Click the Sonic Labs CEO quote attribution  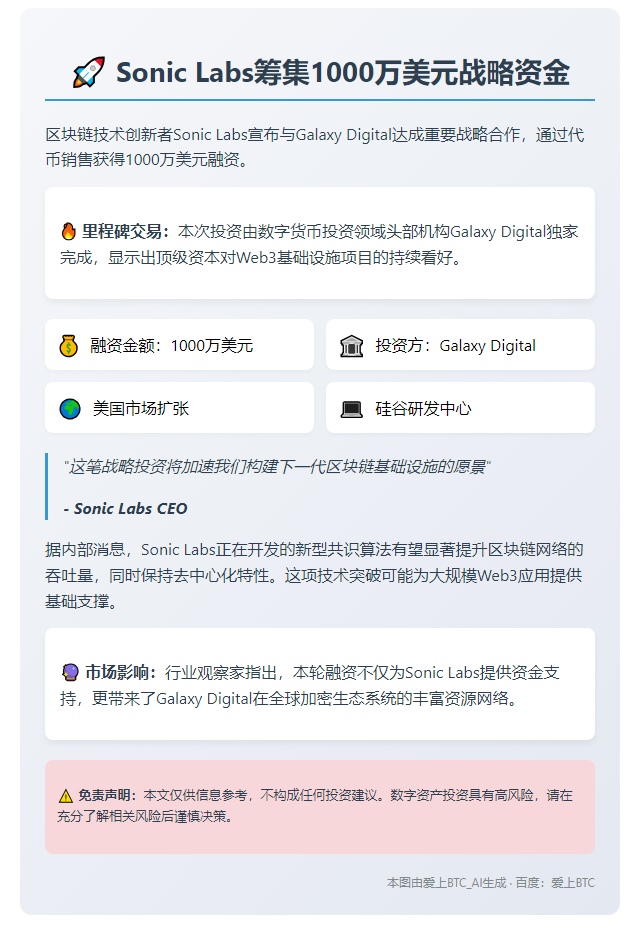tap(125, 509)
